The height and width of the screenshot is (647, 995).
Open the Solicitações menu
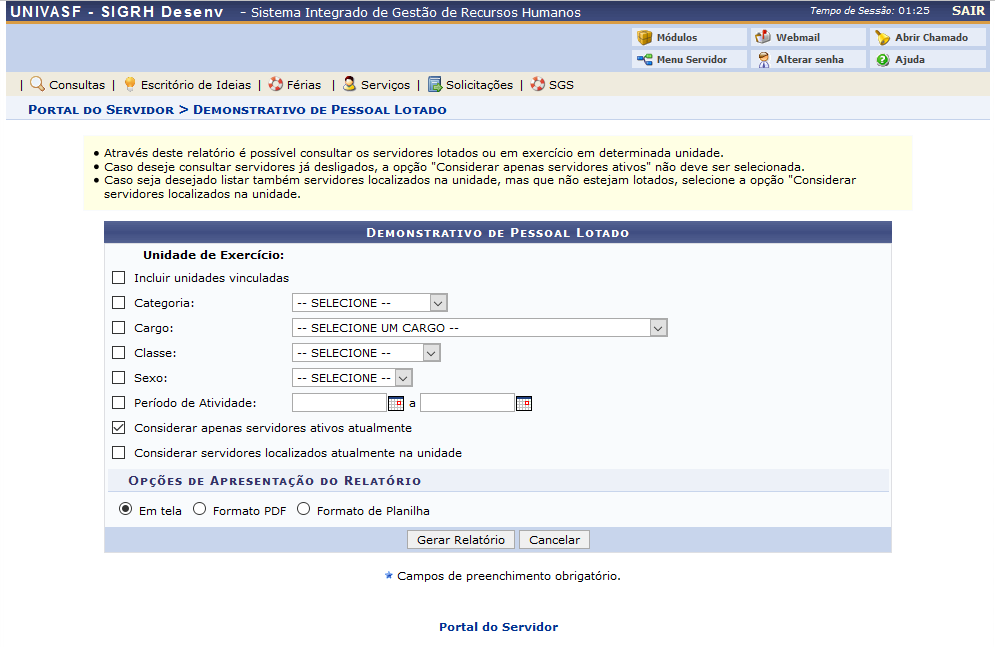(x=470, y=85)
